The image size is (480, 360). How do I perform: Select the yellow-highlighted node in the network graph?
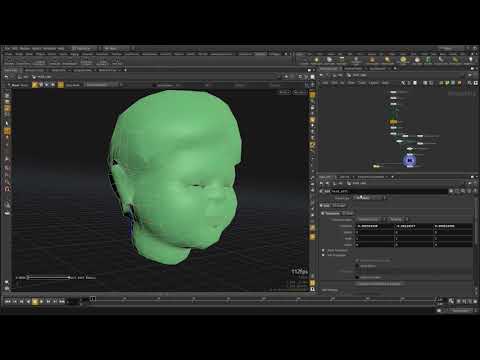tap(393, 122)
